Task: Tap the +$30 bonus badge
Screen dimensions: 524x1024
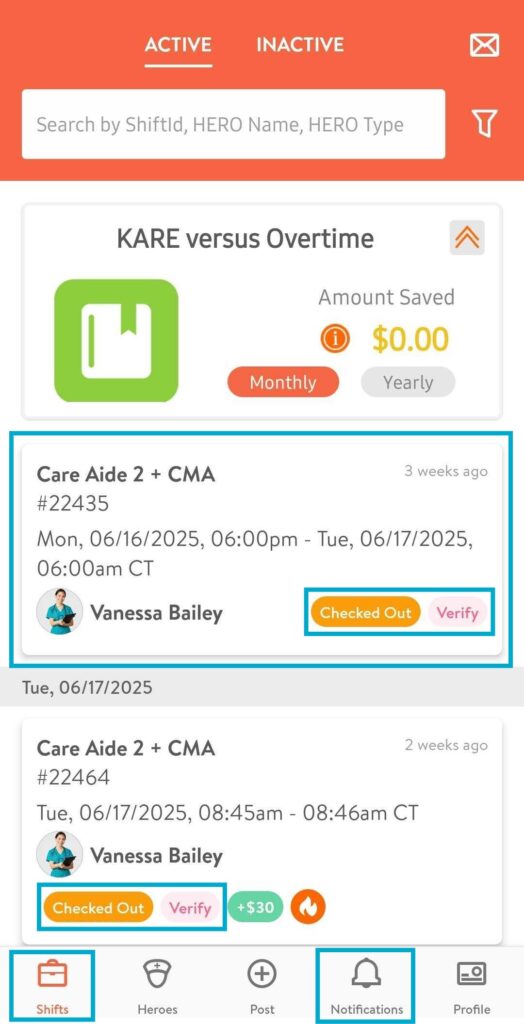Action: pyautogui.click(x=255, y=908)
